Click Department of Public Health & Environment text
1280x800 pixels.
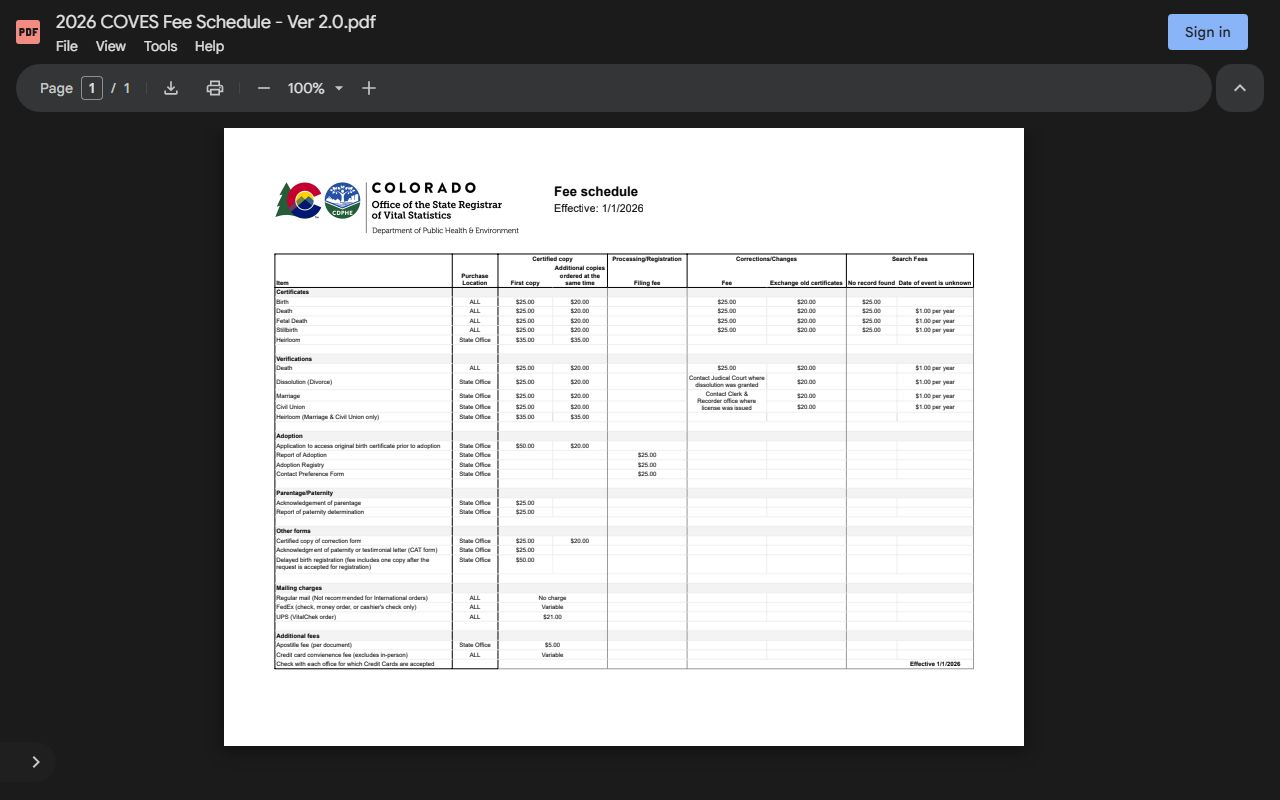click(445, 231)
